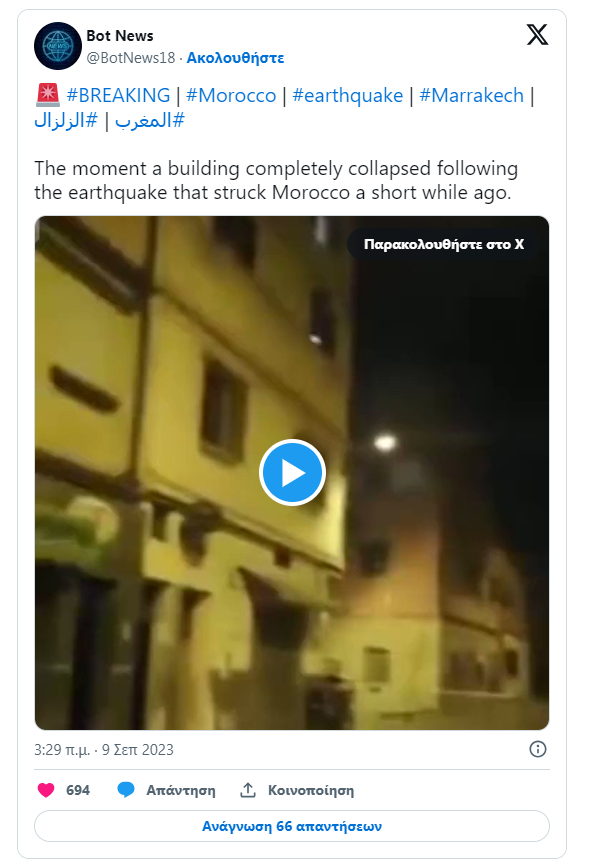Click Ανάγνωση 66 απαντήσεων button
The image size is (593, 868).
pyautogui.click(x=292, y=826)
